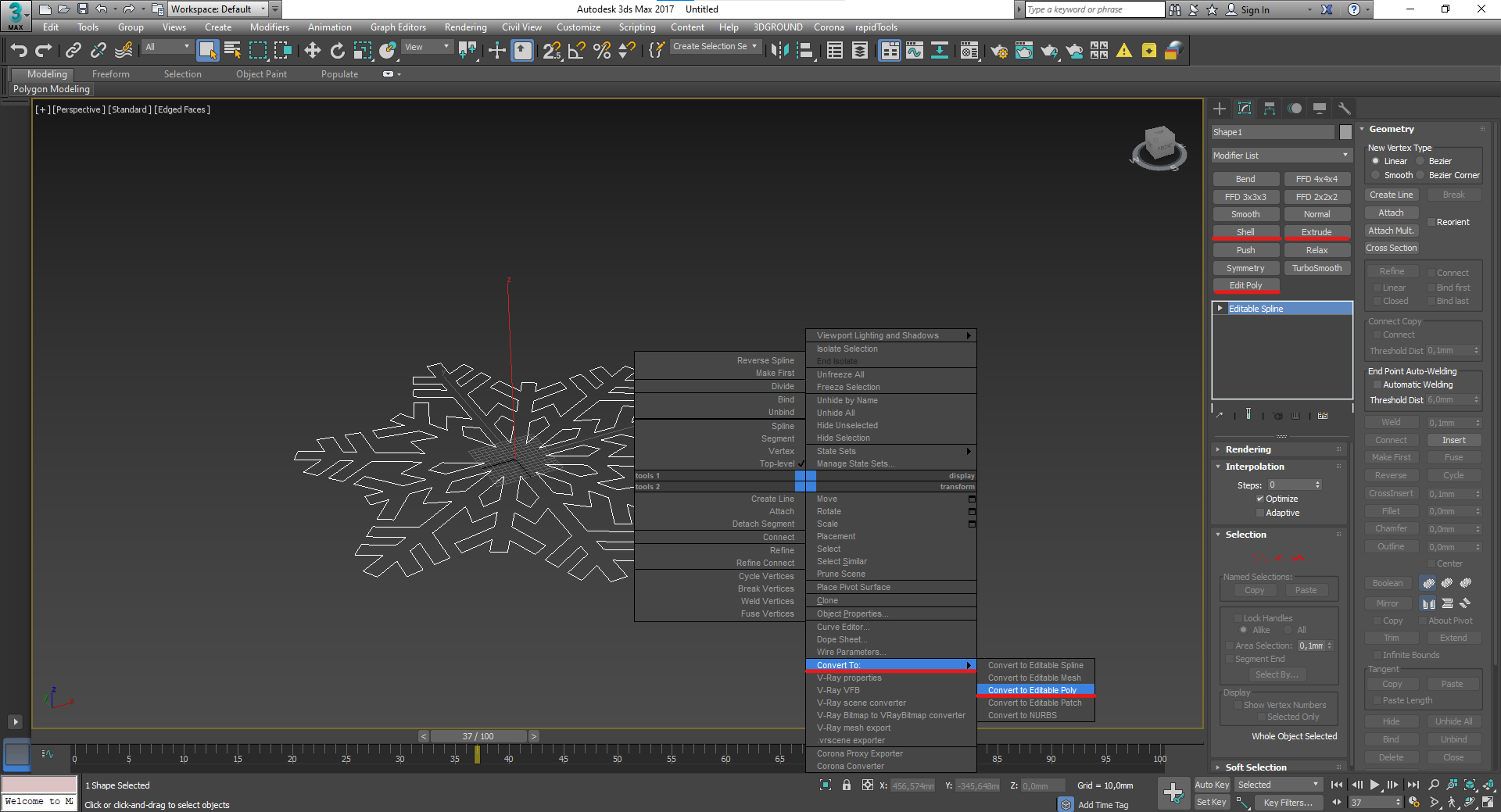Click the Bind to Space Warp icon
This screenshot has width=1501, height=812.
click(x=124, y=51)
